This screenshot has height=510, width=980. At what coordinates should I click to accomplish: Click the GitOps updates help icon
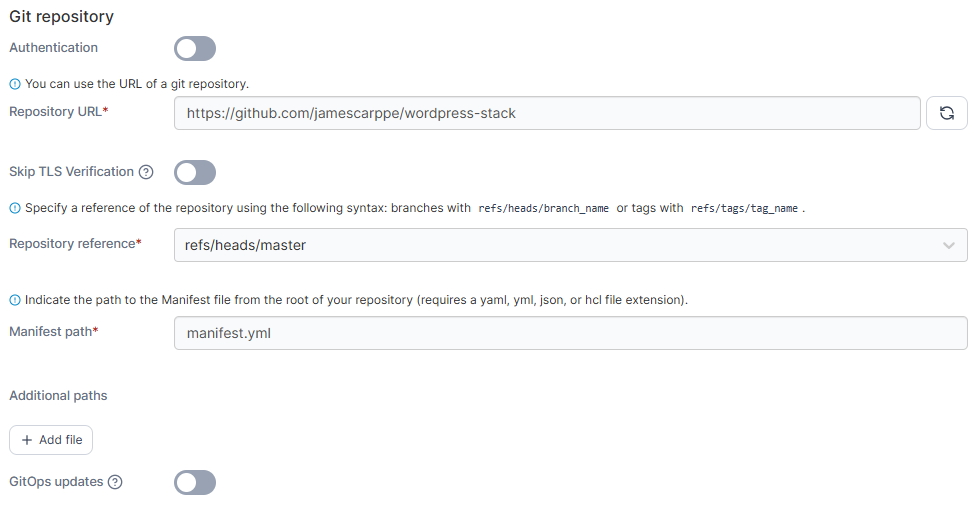(115, 482)
